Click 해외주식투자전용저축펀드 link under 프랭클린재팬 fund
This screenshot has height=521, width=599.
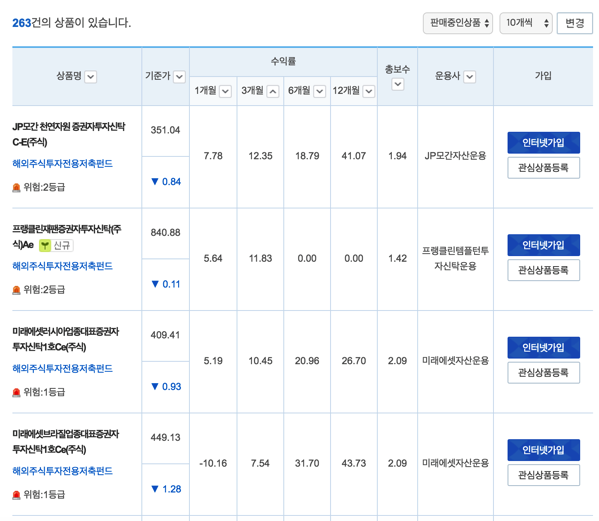point(63,266)
